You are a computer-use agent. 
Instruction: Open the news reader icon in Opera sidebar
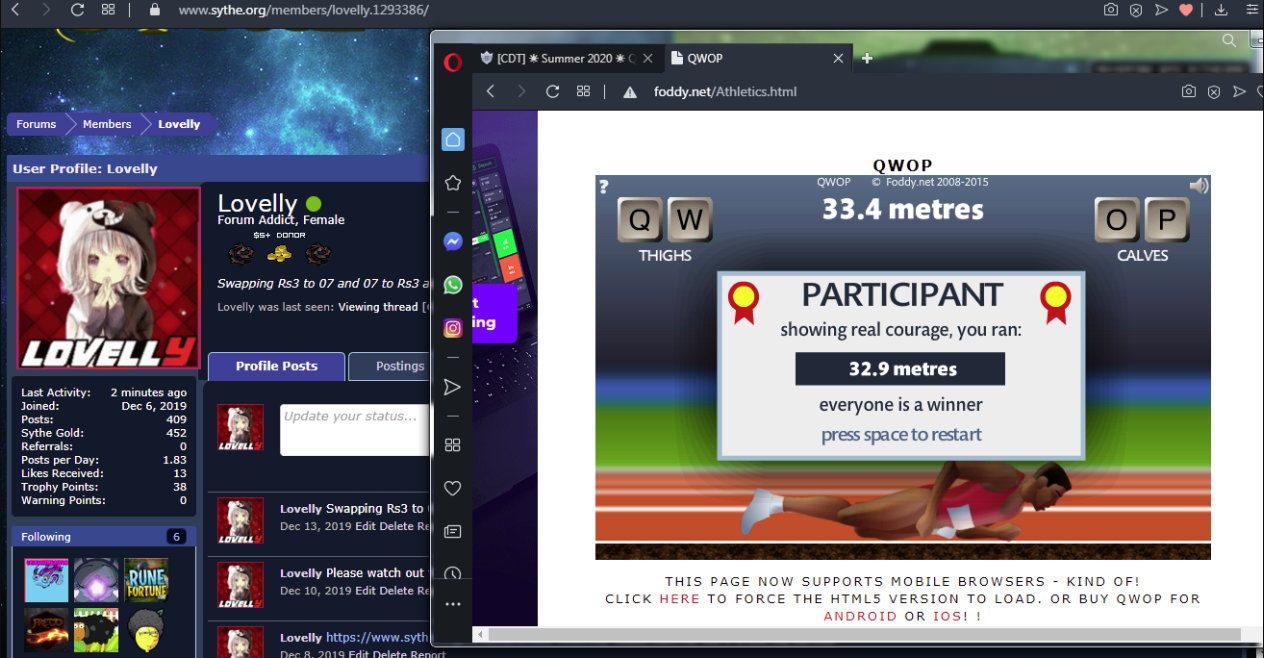pyautogui.click(x=452, y=531)
